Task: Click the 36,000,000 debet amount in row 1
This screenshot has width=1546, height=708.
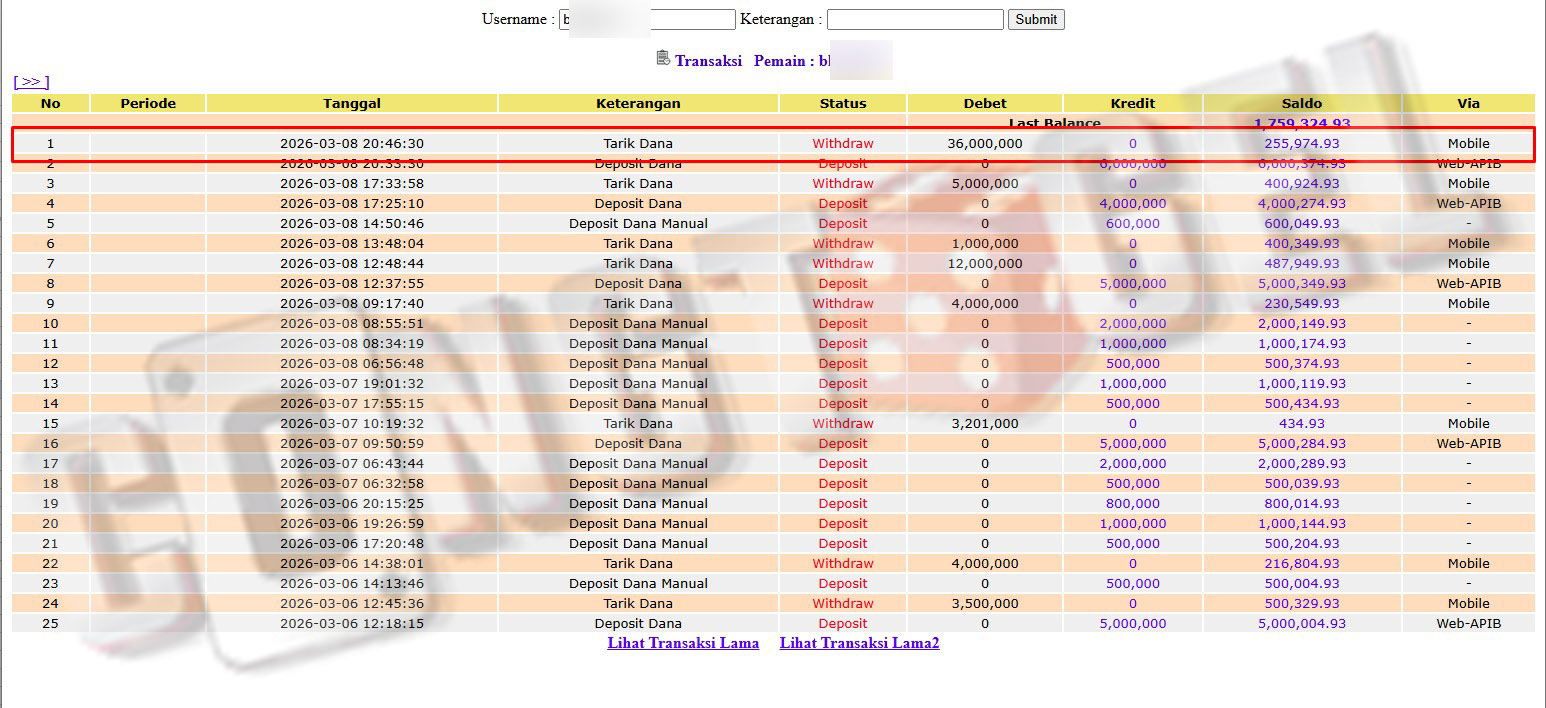Action: point(984,143)
